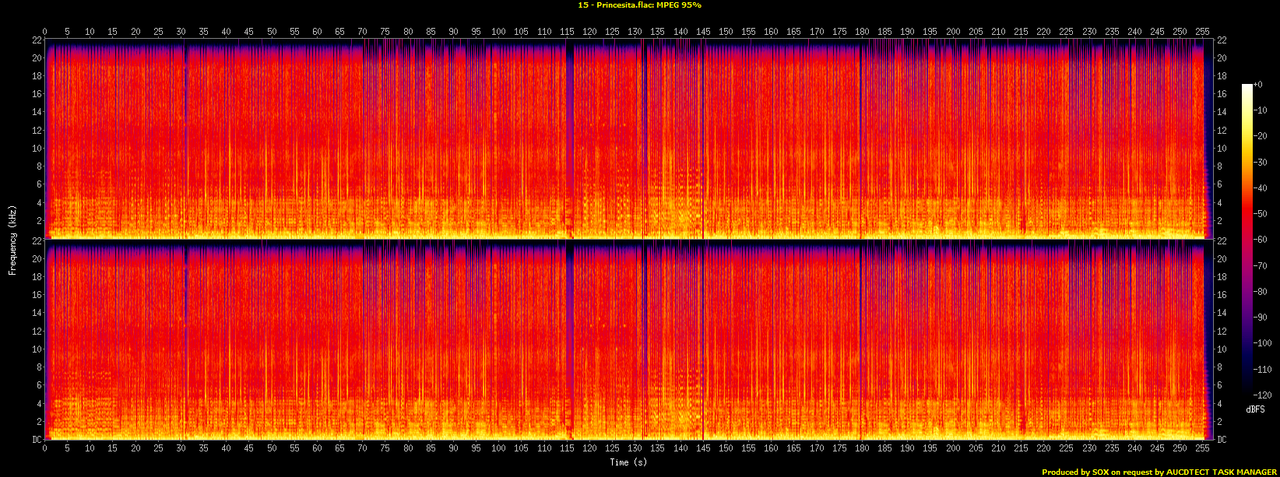The height and width of the screenshot is (477, 1280).
Task: Click the 'Time (s)' axis label
Action: (x=628, y=462)
